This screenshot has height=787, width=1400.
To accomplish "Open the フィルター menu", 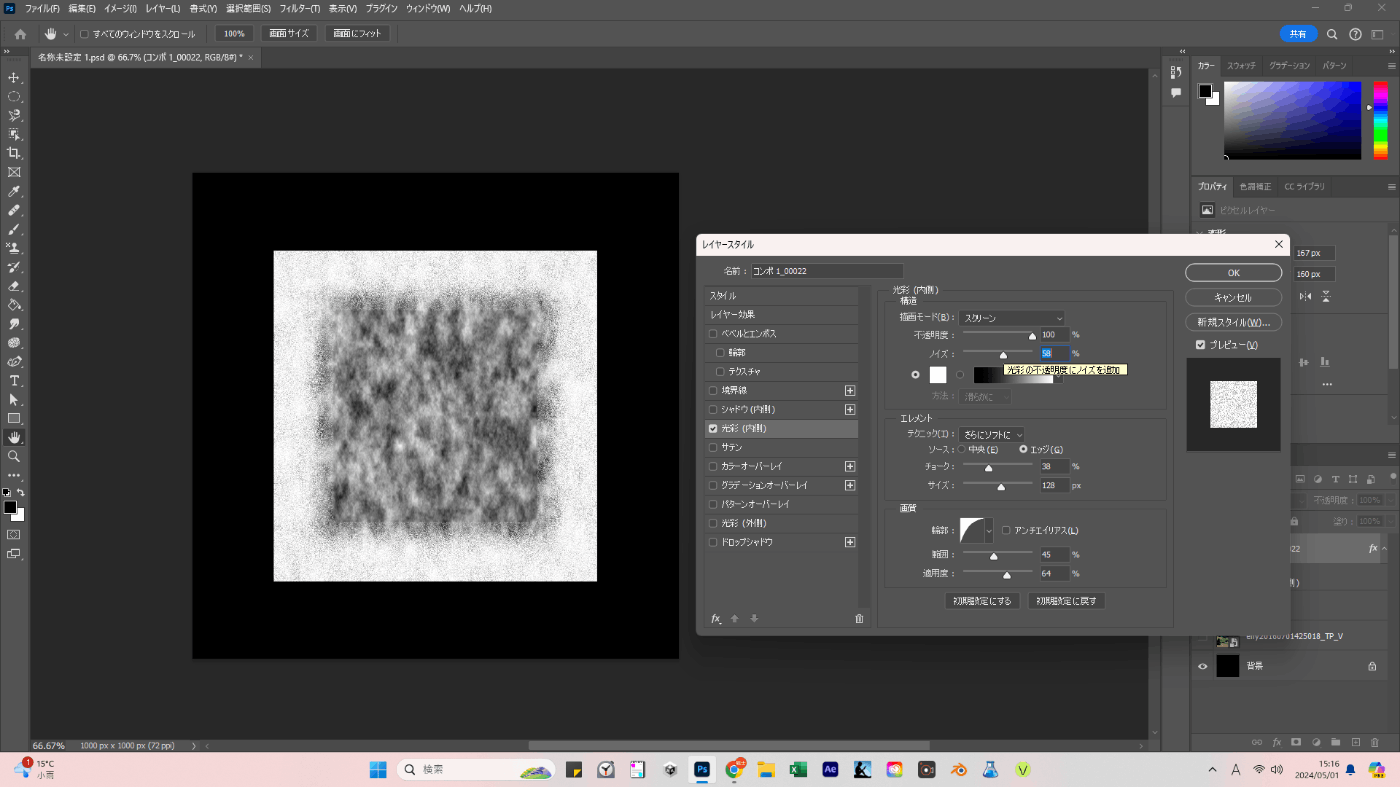I will [x=300, y=9].
